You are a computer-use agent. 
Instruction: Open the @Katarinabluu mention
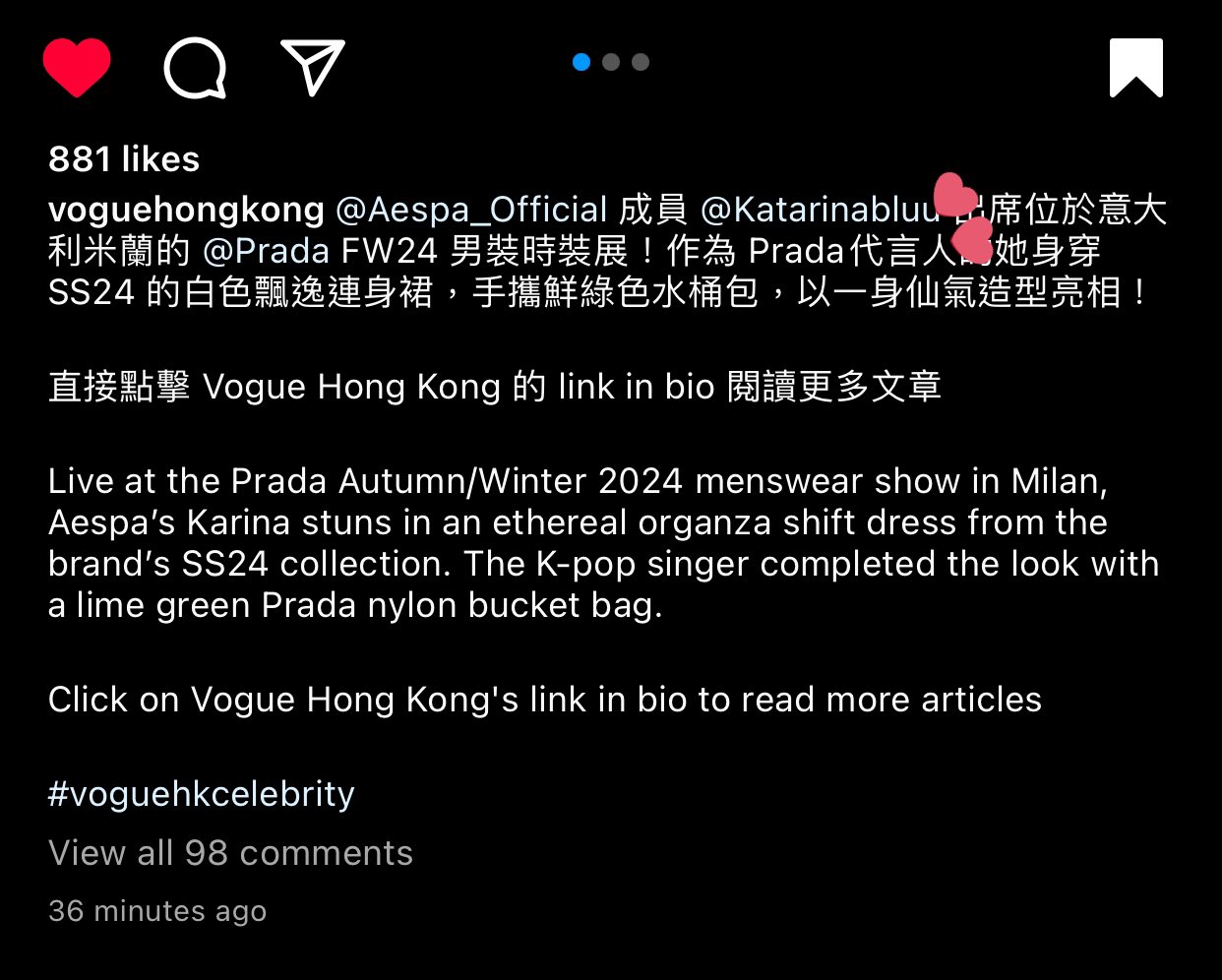[x=820, y=210]
